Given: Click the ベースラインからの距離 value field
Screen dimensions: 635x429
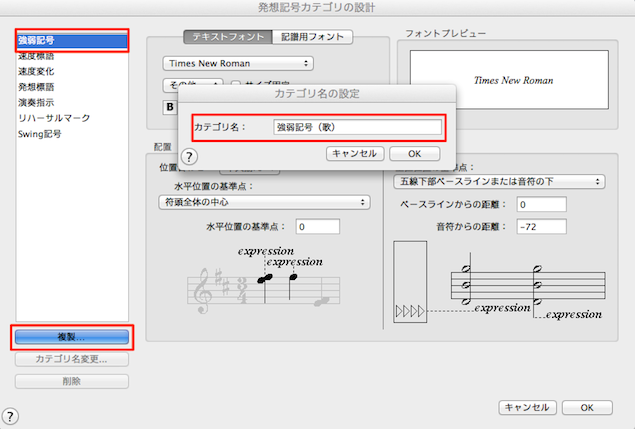Looking at the screenshot, I should 541,205.
